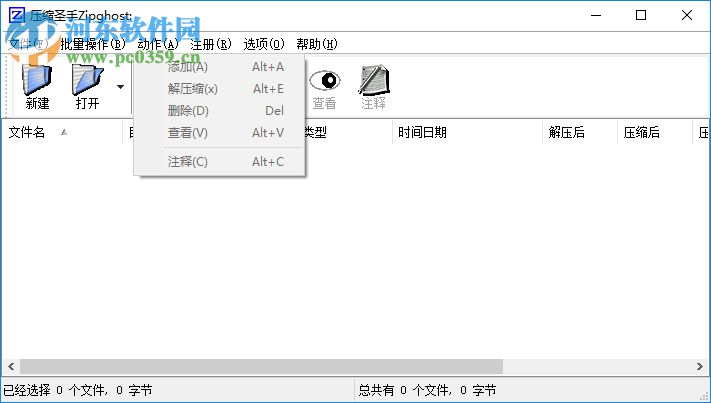Click the 注释 (Comment) notepad toolbar icon
Viewport: 711px width, 403px height.
click(x=373, y=87)
